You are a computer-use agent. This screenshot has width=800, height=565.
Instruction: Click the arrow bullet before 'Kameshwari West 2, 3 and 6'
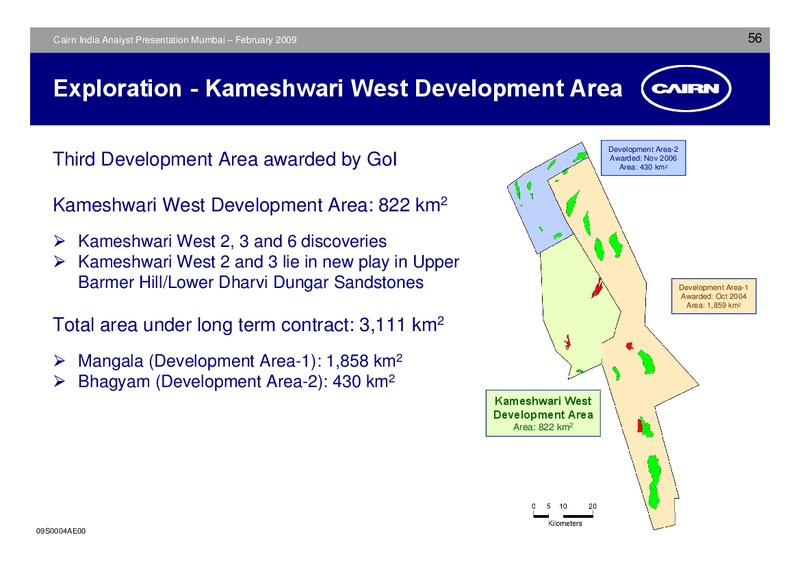click(60, 241)
